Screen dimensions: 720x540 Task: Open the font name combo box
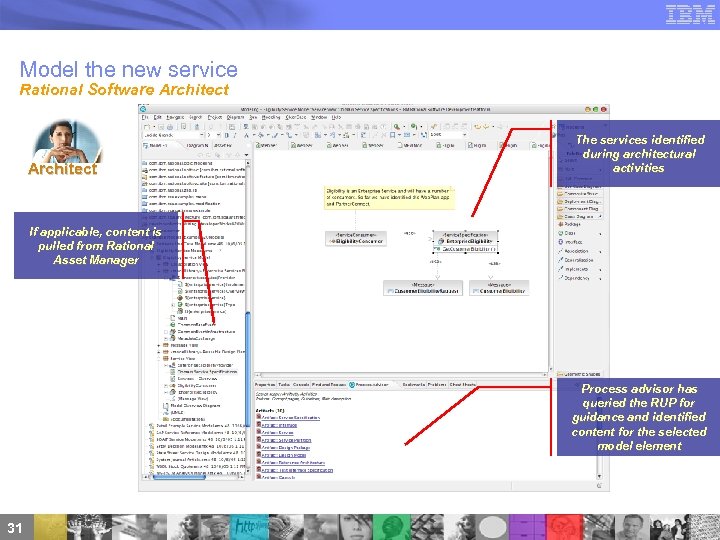[173, 135]
